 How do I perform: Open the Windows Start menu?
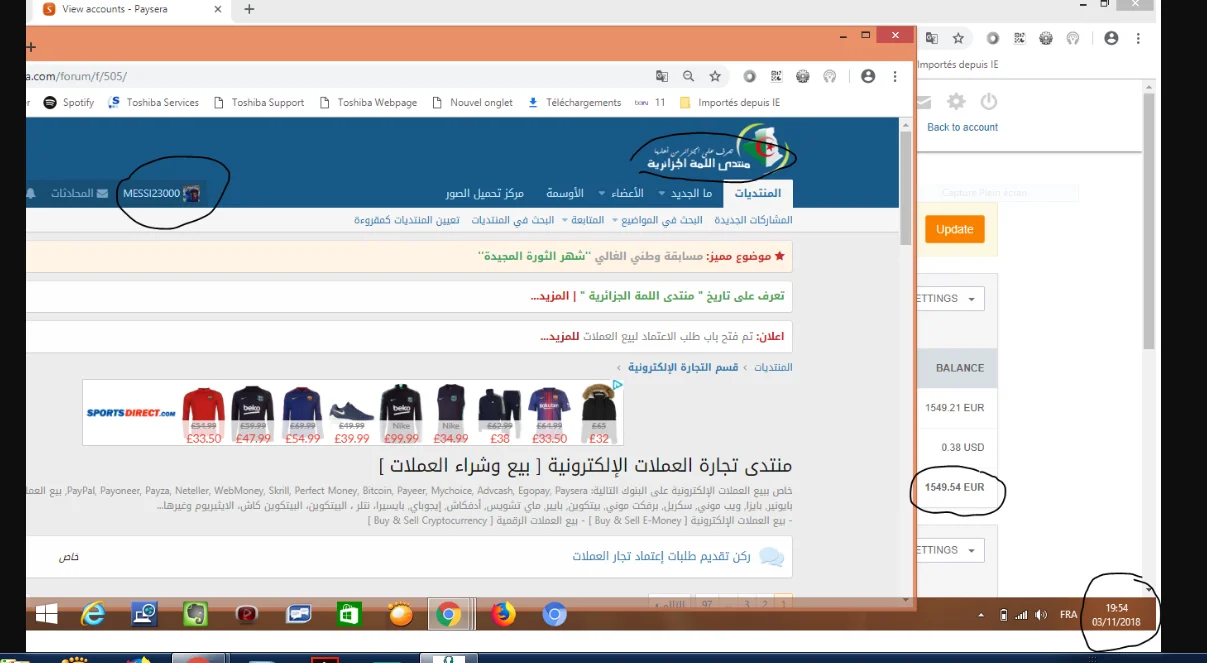(x=46, y=614)
